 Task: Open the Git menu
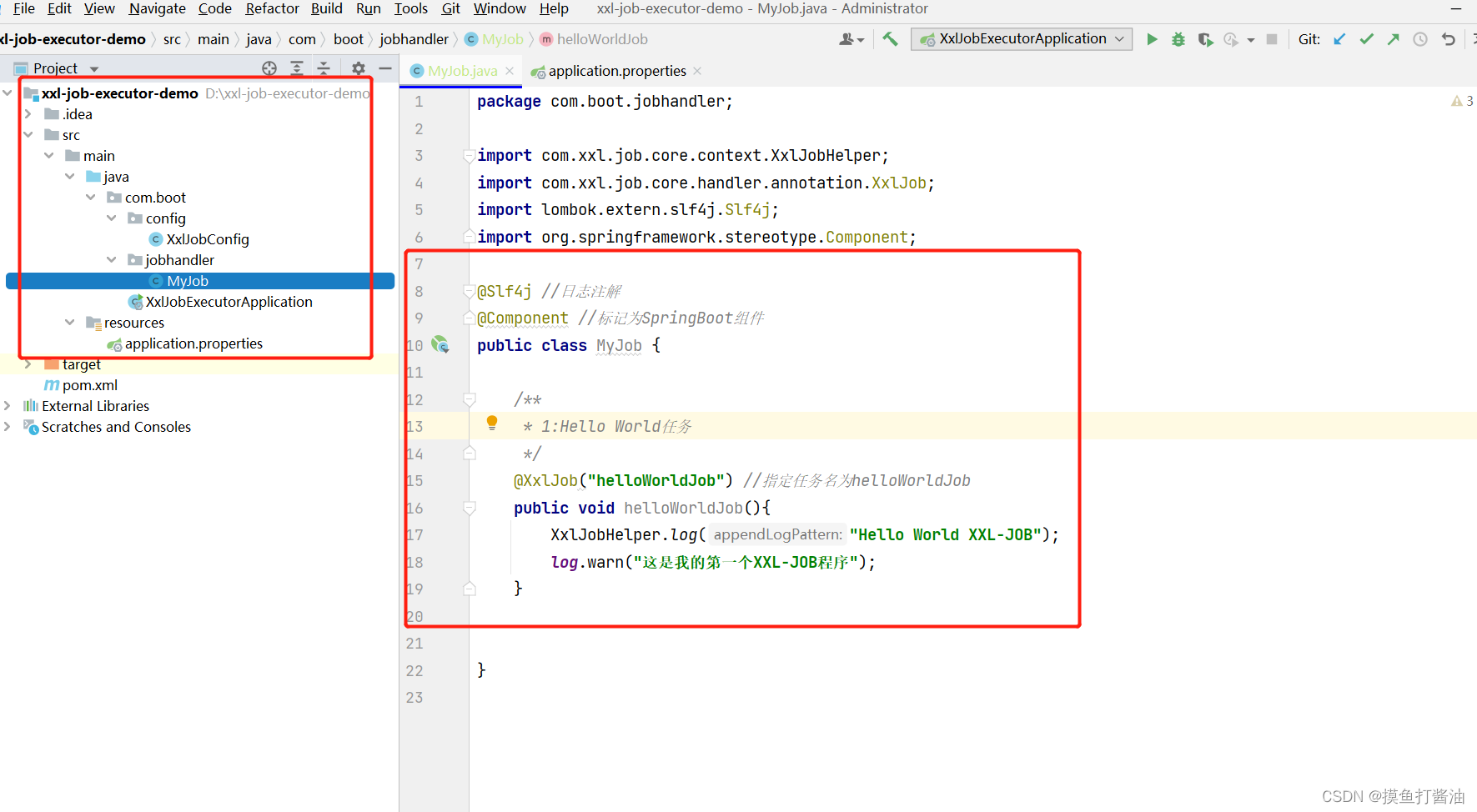(450, 8)
